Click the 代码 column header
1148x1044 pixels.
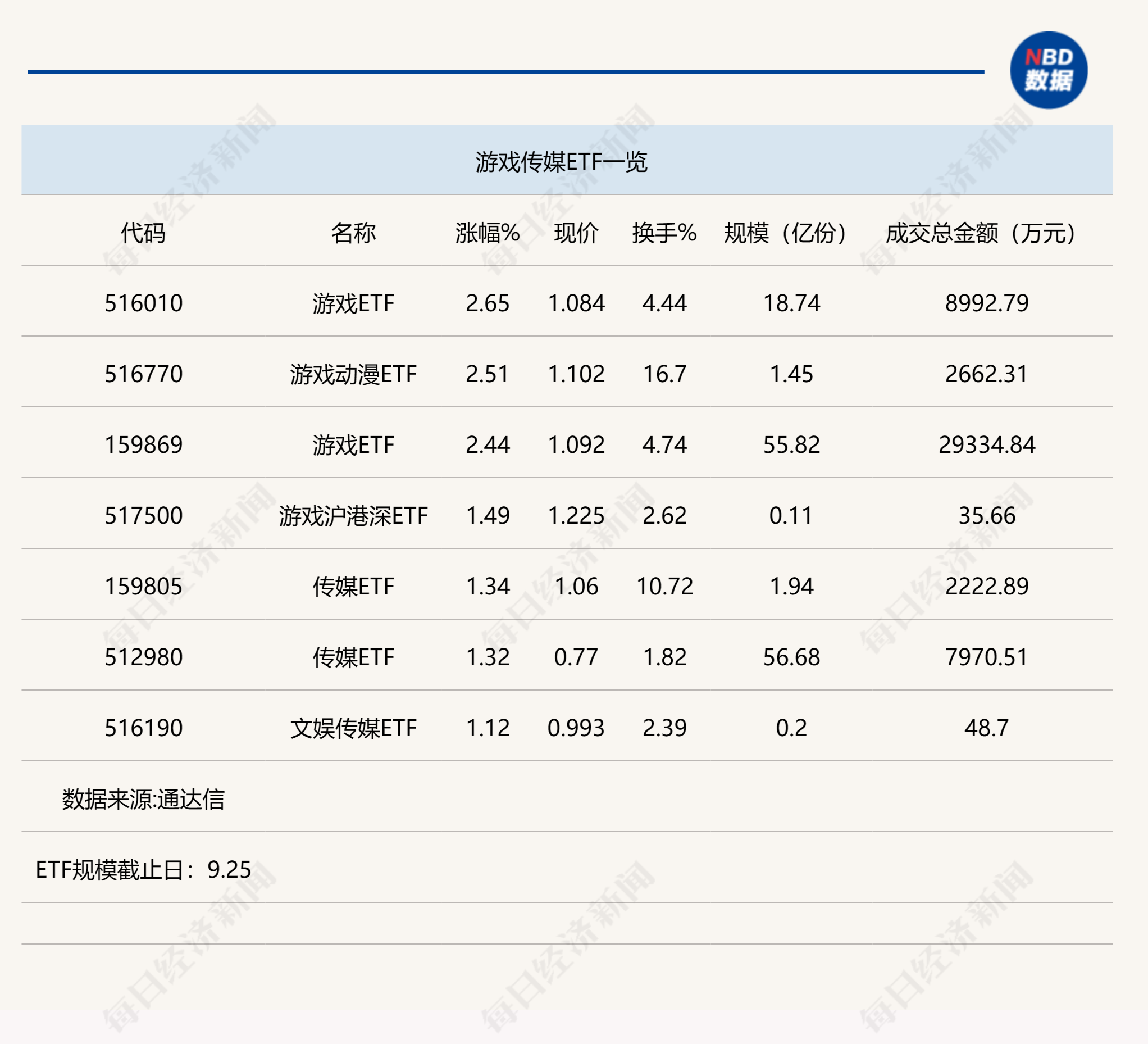(143, 233)
